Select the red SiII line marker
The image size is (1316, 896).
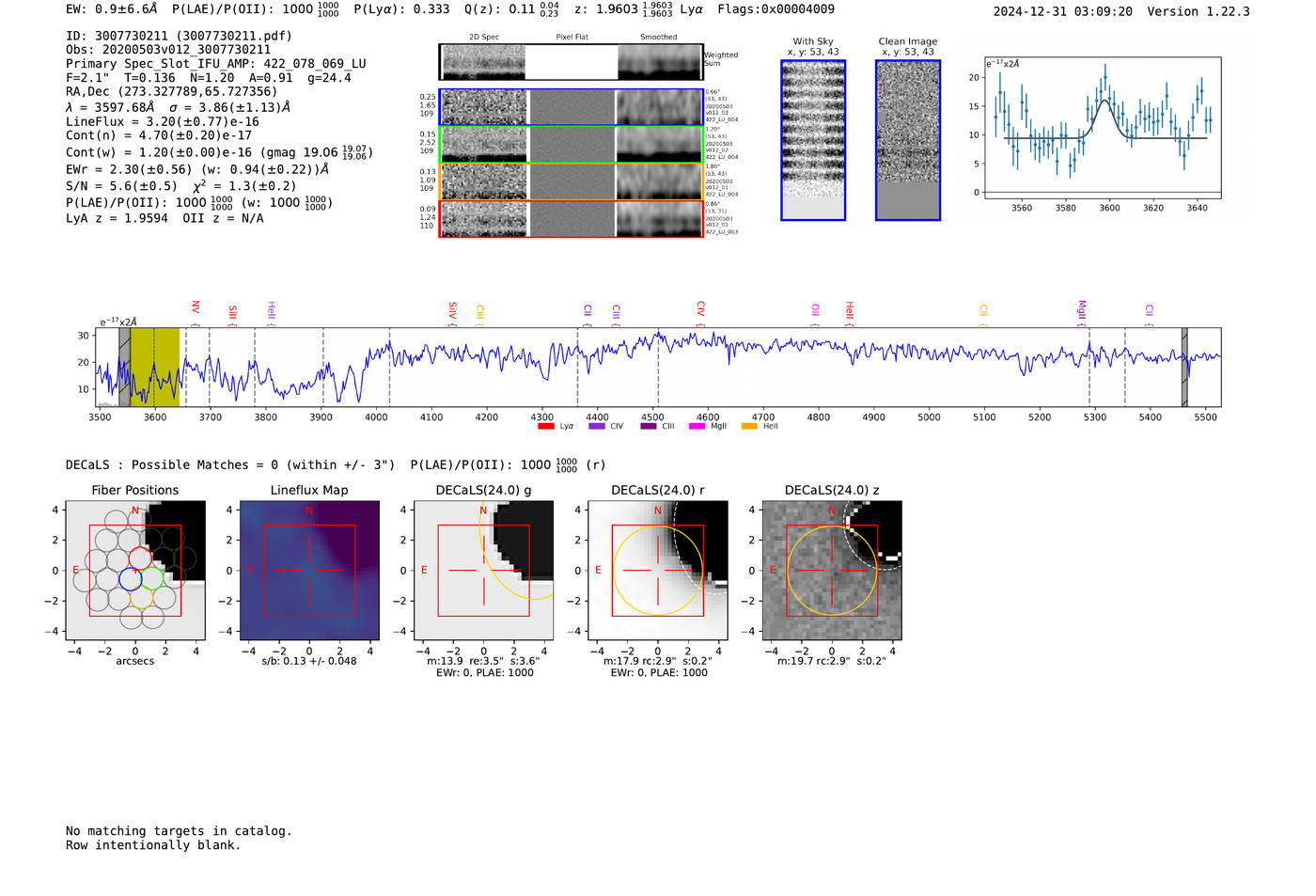232,315
